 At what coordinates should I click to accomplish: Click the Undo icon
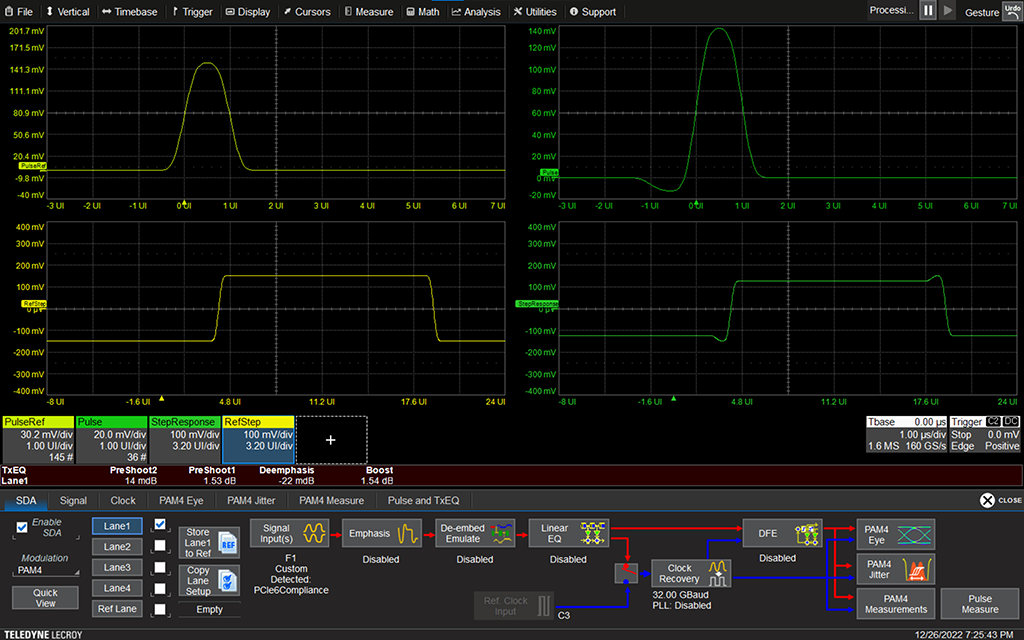click(1011, 11)
